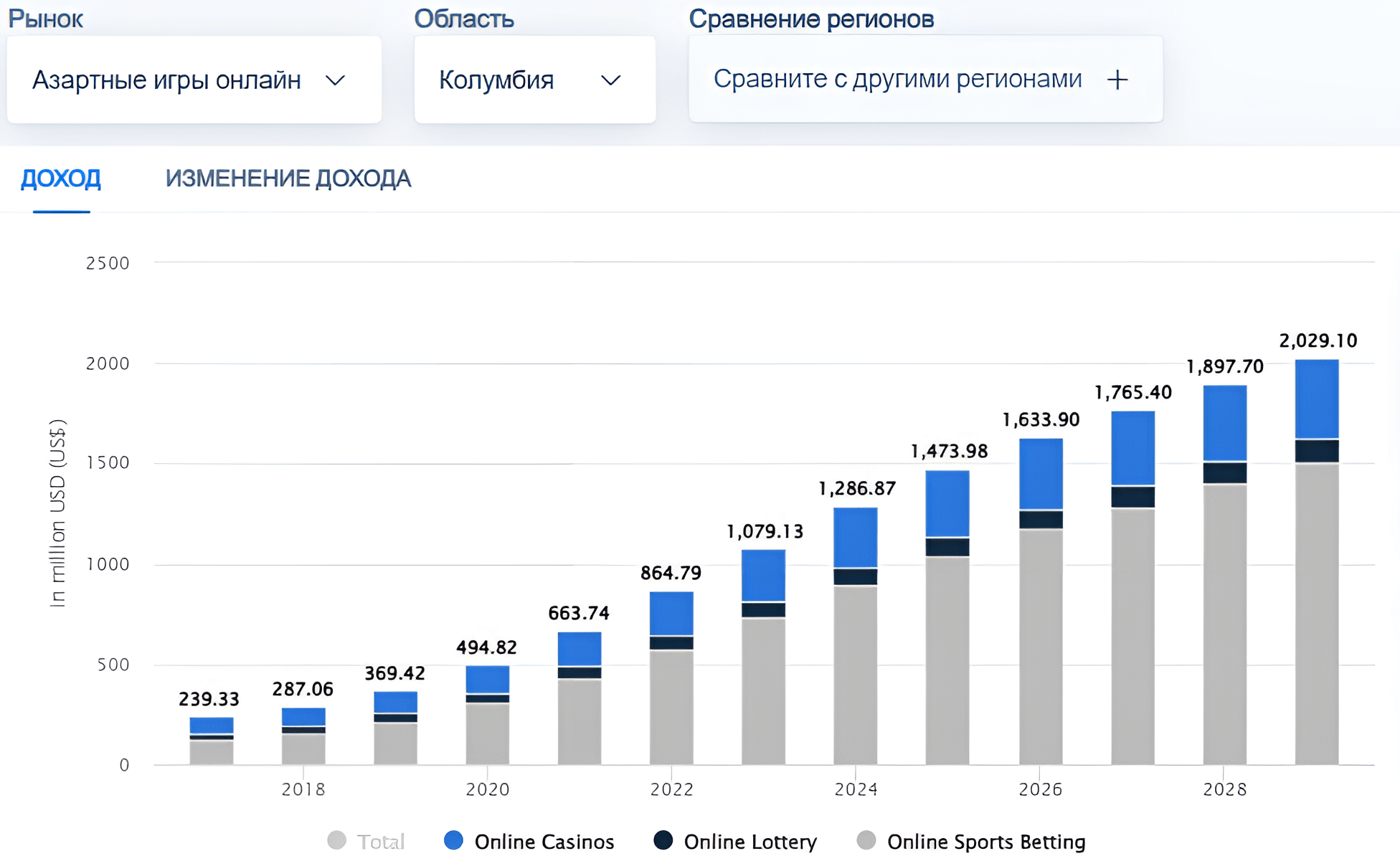Toggle Online Sports Betting legend entry
This screenshot has width=1400, height=866.
click(971, 841)
